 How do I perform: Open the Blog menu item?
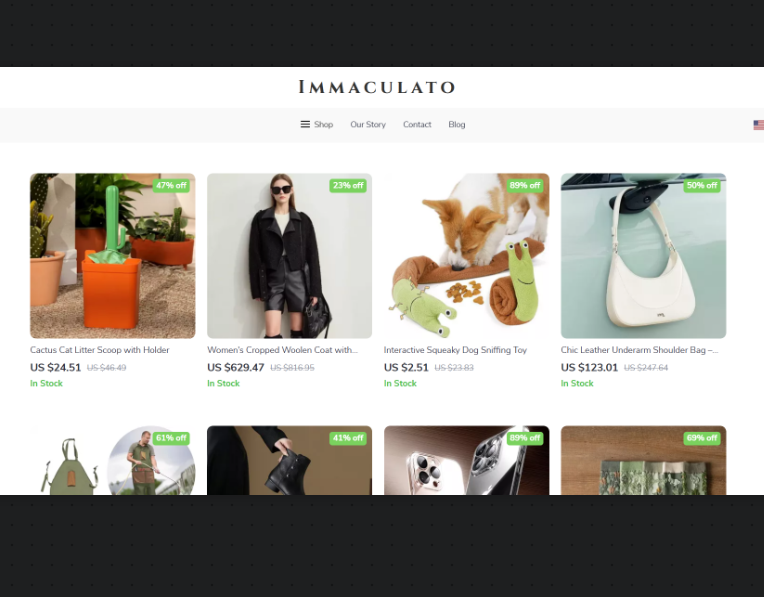click(457, 124)
